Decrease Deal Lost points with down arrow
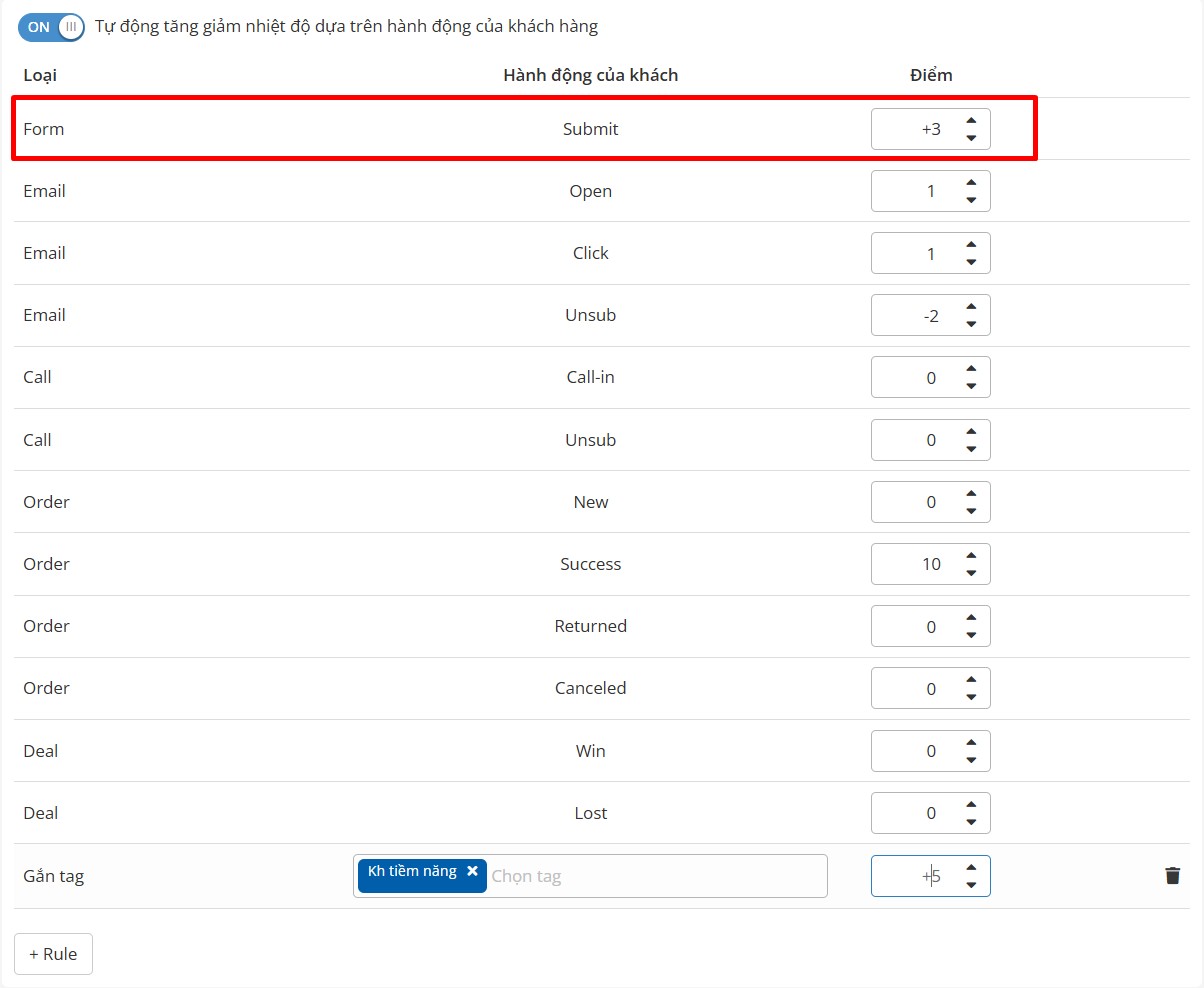The width and height of the screenshot is (1204, 988). coord(970,822)
